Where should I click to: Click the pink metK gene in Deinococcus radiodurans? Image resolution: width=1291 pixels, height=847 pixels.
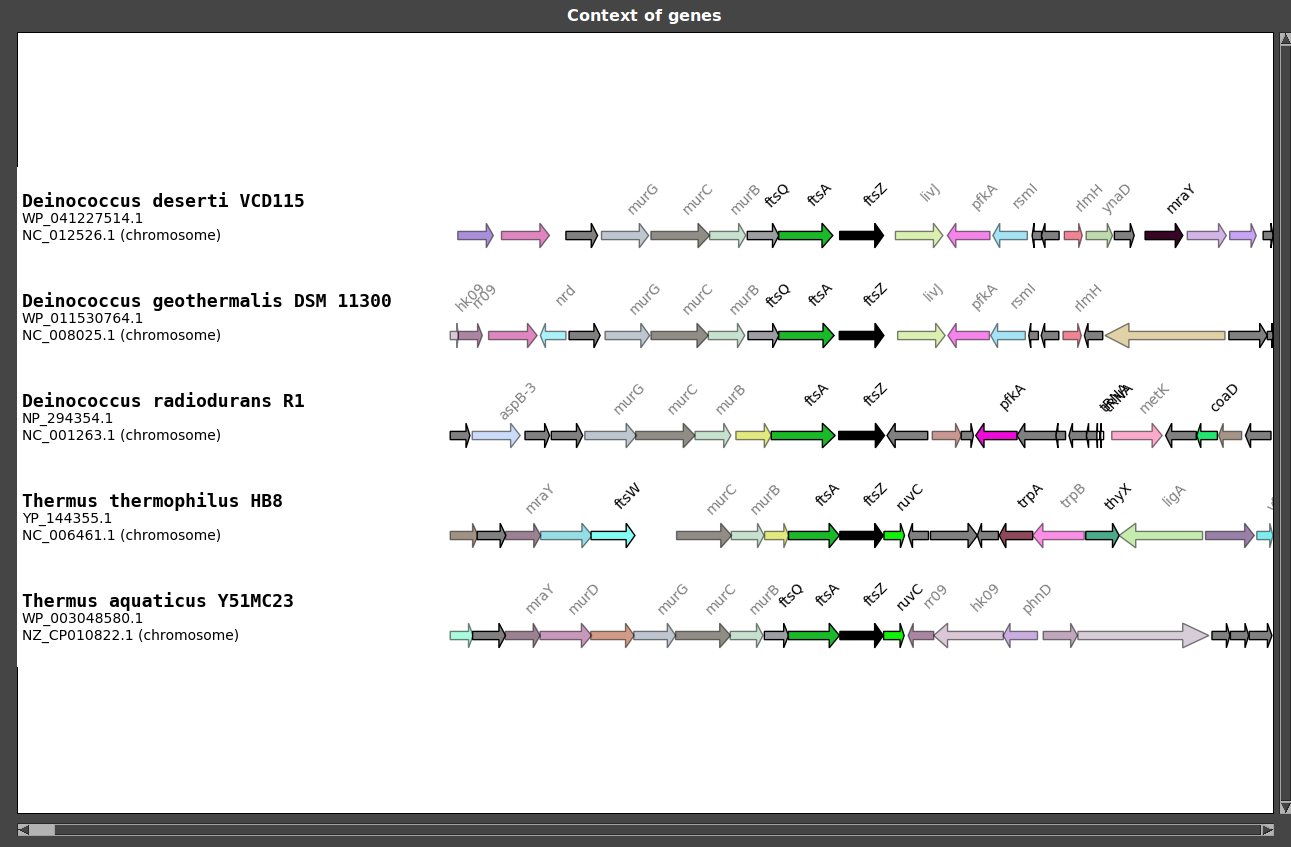pyautogui.click(x=1136, y=435)
